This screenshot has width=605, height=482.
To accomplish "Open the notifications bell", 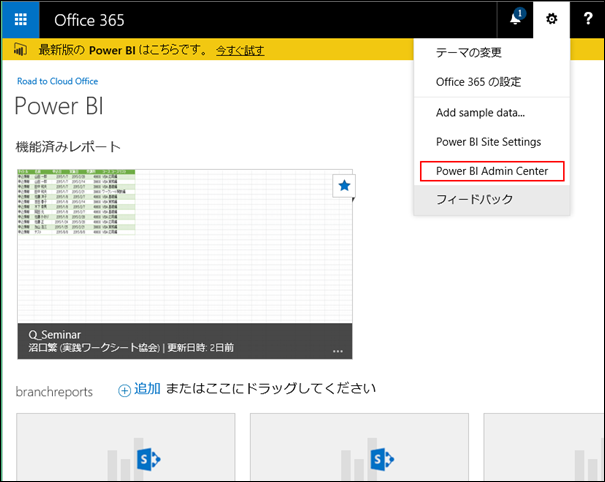I will click(x=515, y=19).
